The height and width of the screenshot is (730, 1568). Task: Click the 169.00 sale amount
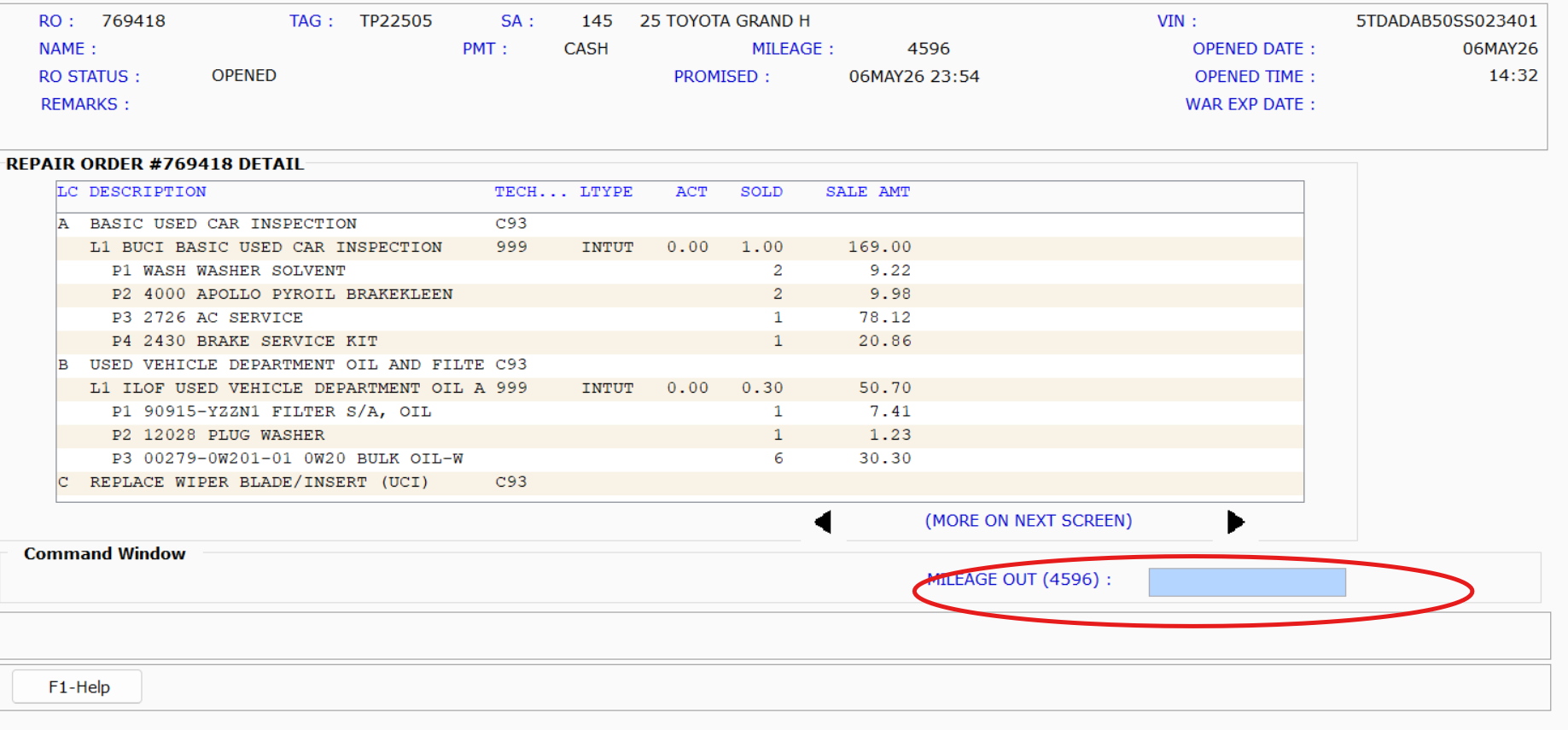tap(879, 248)
